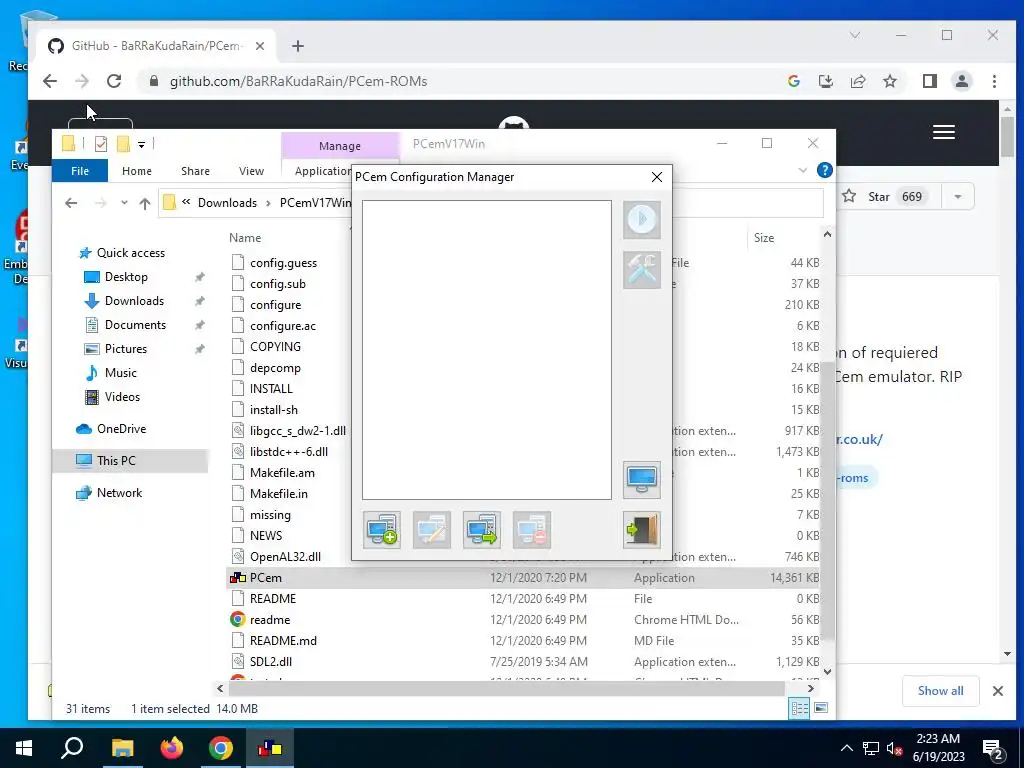
Task: Sort files by Size column header
Action: [x=764, y=238]
